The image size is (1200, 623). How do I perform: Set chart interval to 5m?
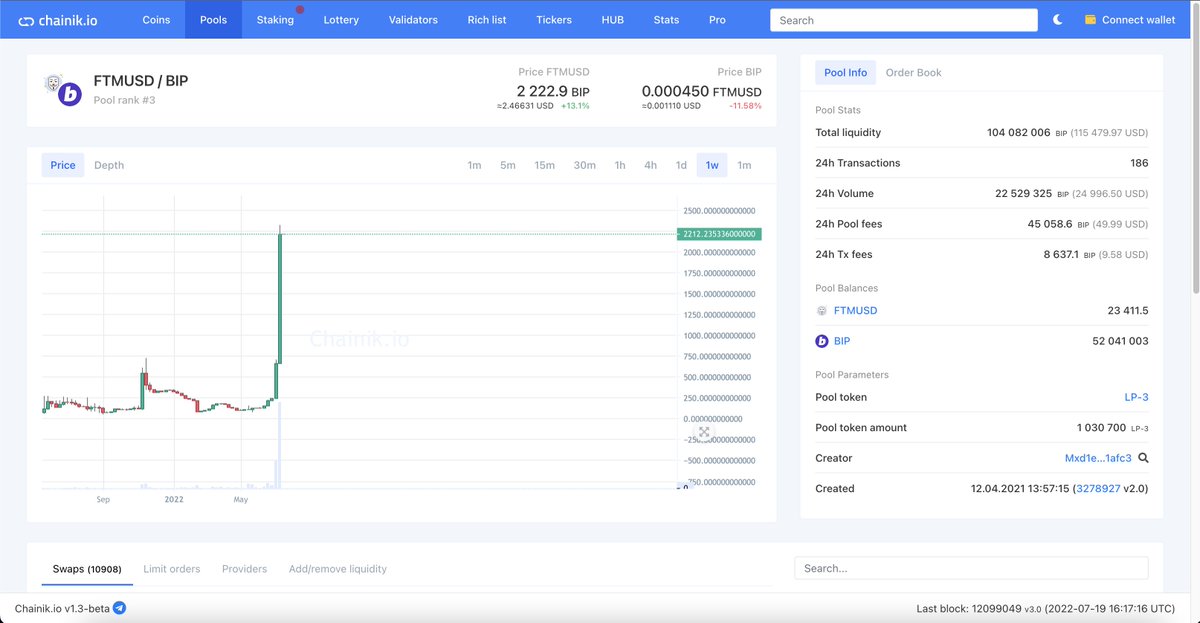pos(508,165)
